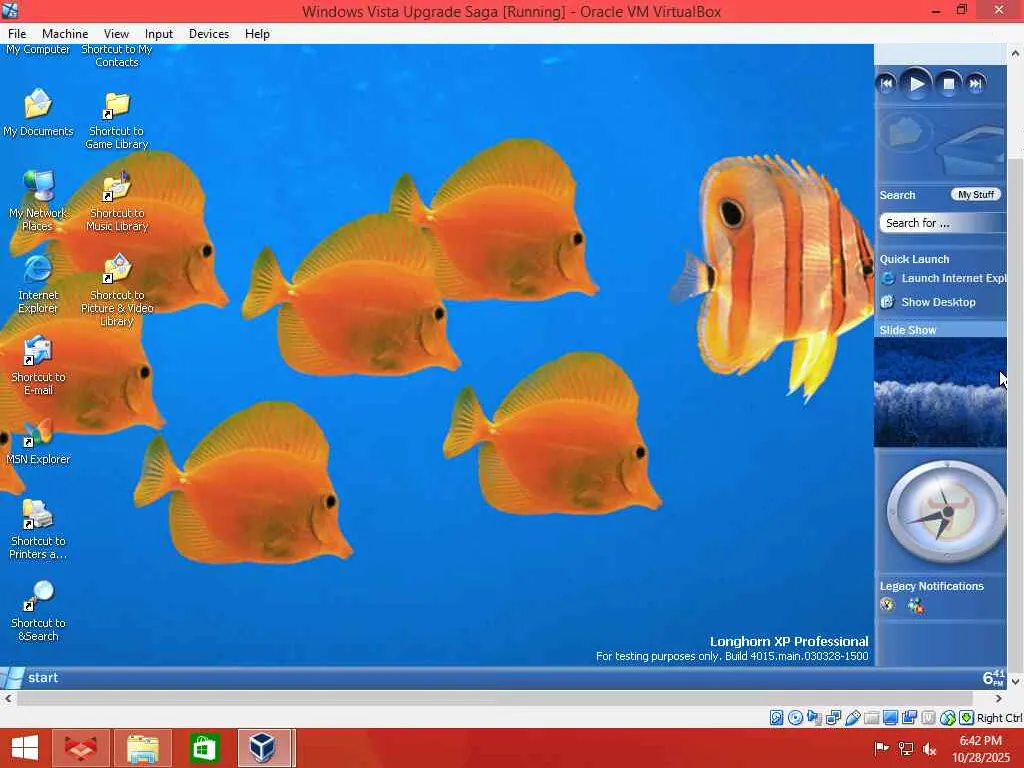
Task: Click the VirtualBox hard disk activity icon
Action: tap(776, 718)
